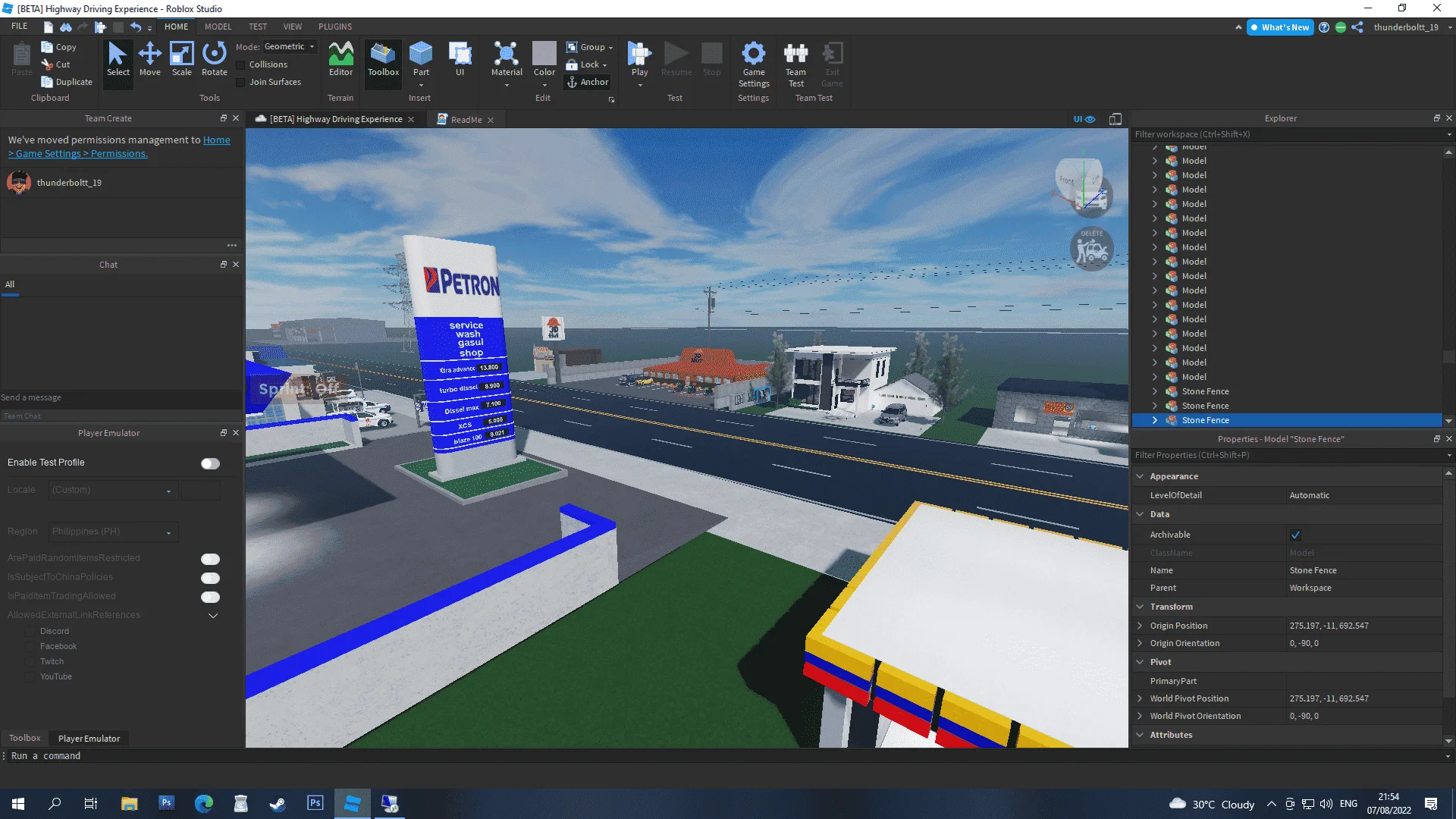Toggle ArePaidRandomItemsRestricted switch

pos(210,559)
